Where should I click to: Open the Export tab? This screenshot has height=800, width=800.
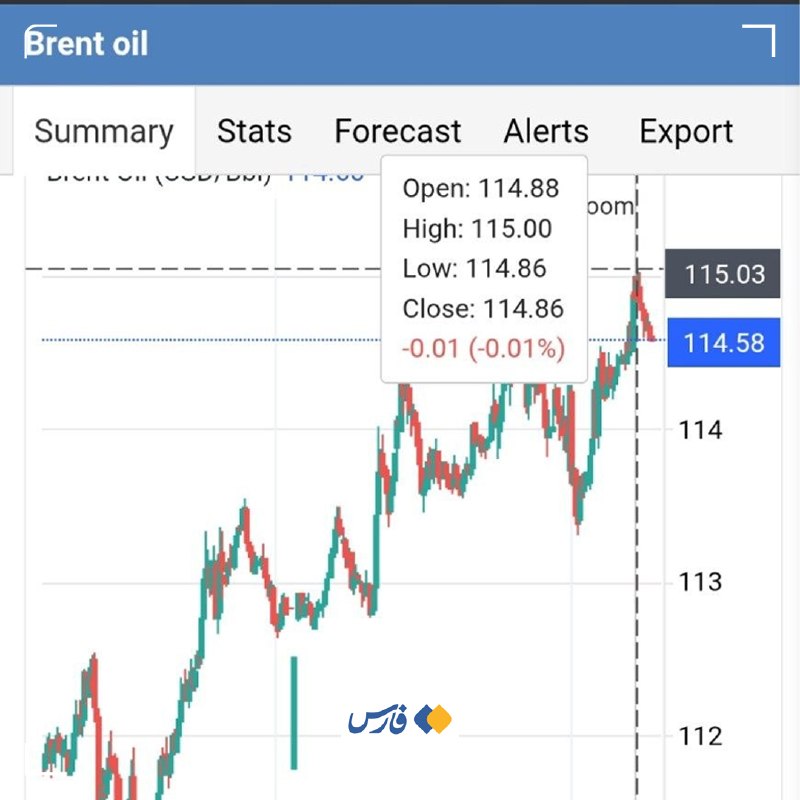(x=686, y=132)
